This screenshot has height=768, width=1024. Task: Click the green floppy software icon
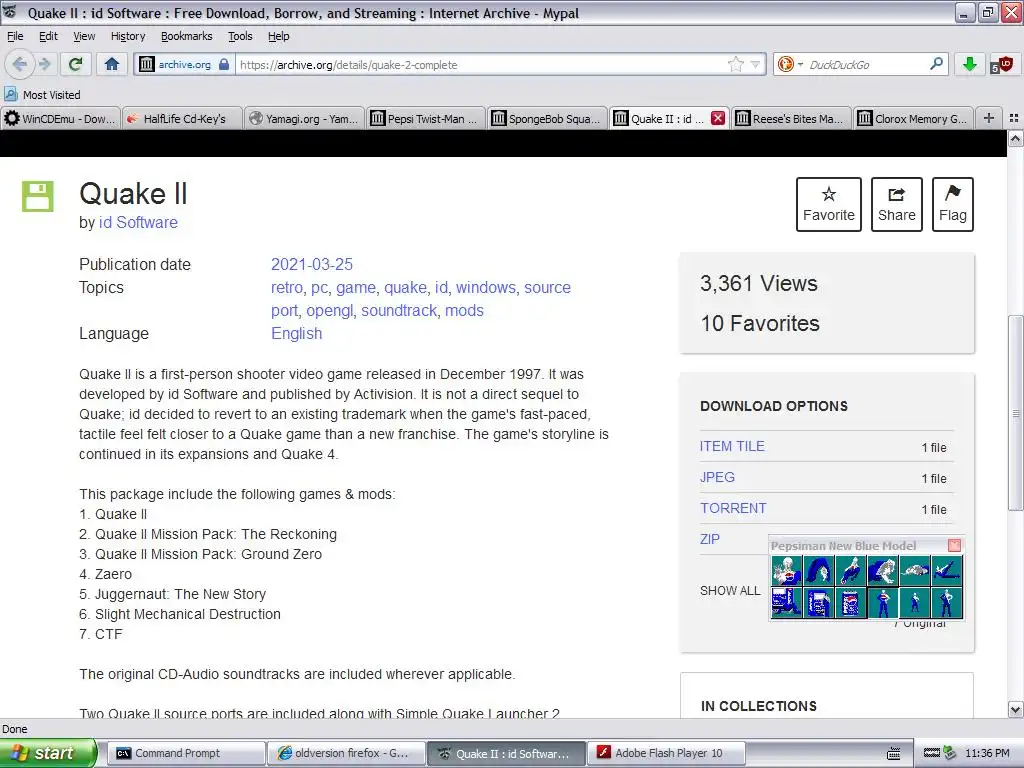point(38,196)
